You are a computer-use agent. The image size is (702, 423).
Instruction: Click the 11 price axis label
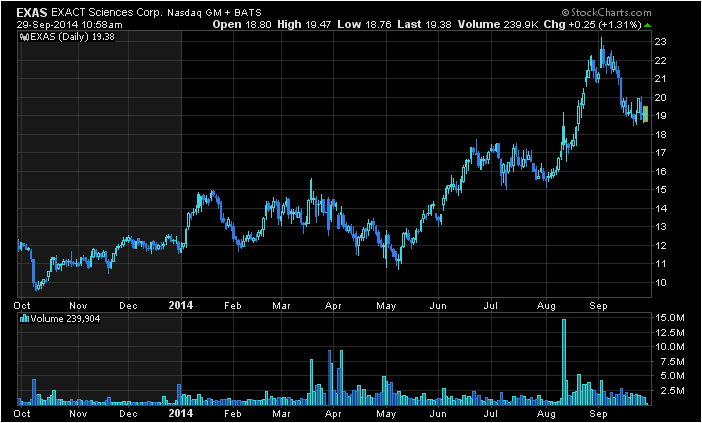(661, 264)
